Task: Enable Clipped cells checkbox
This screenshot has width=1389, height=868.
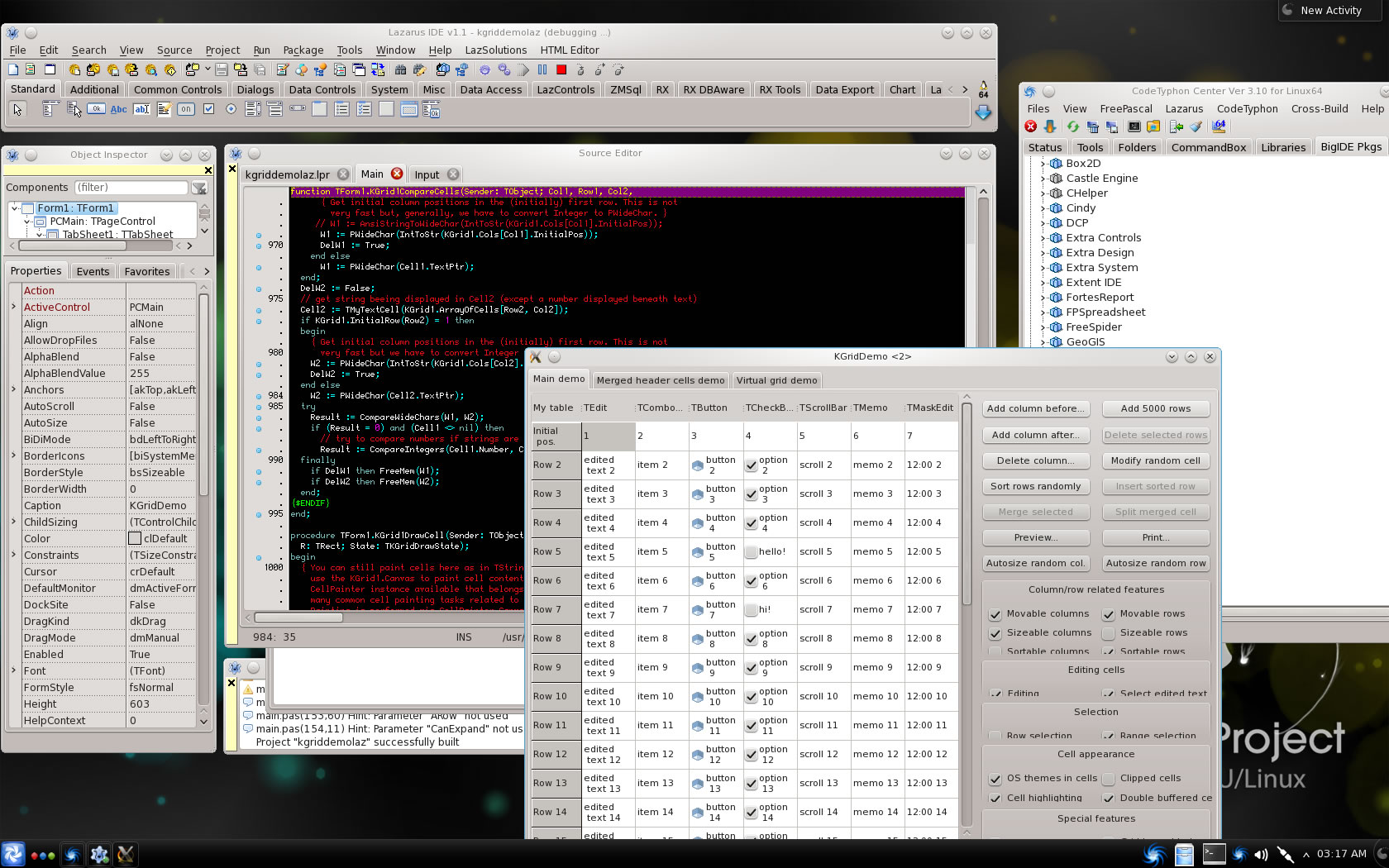Action: (1109, 779)
